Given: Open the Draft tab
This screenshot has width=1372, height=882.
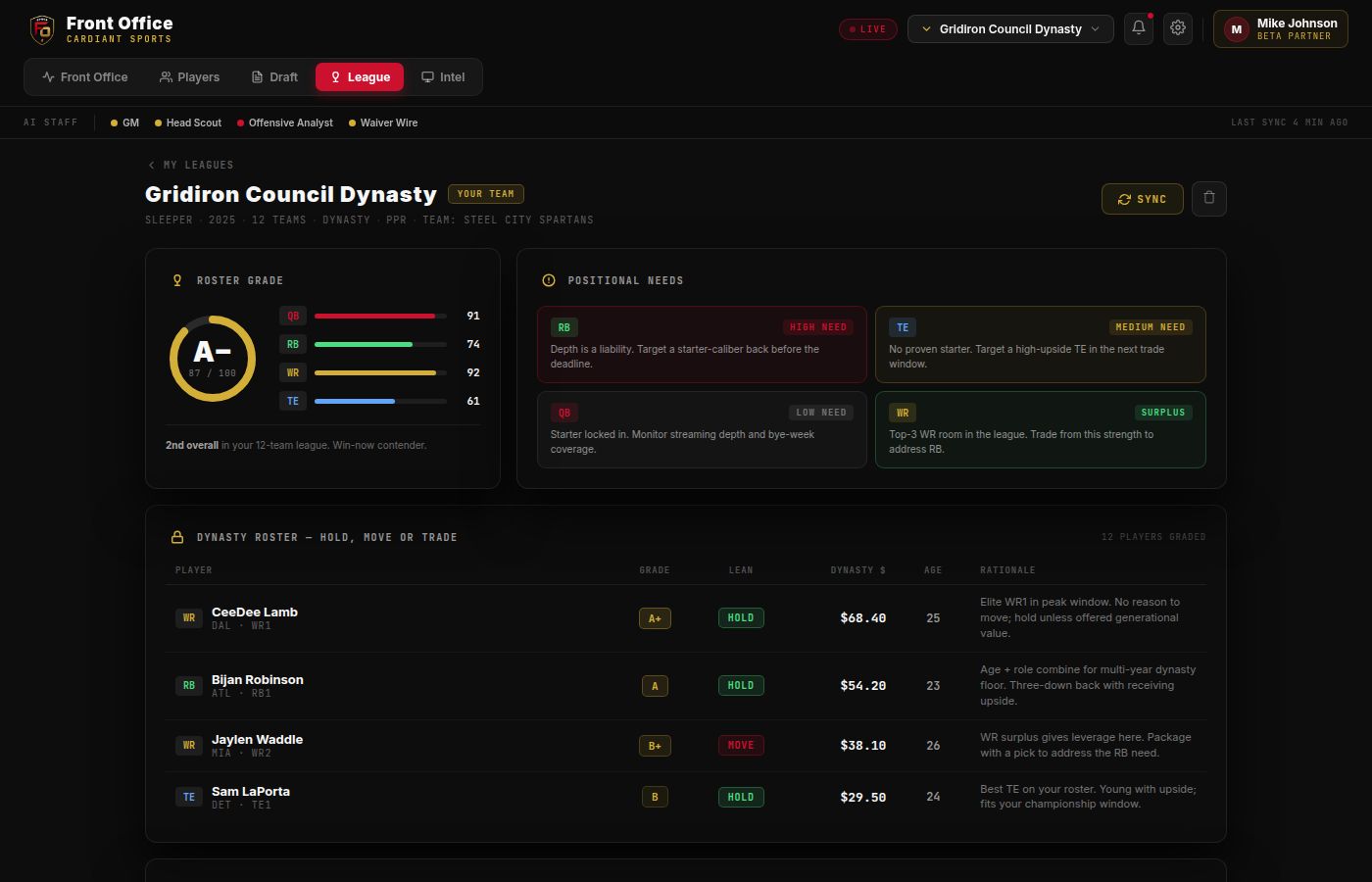Looking at the screenshot, I should pos(274,76).
